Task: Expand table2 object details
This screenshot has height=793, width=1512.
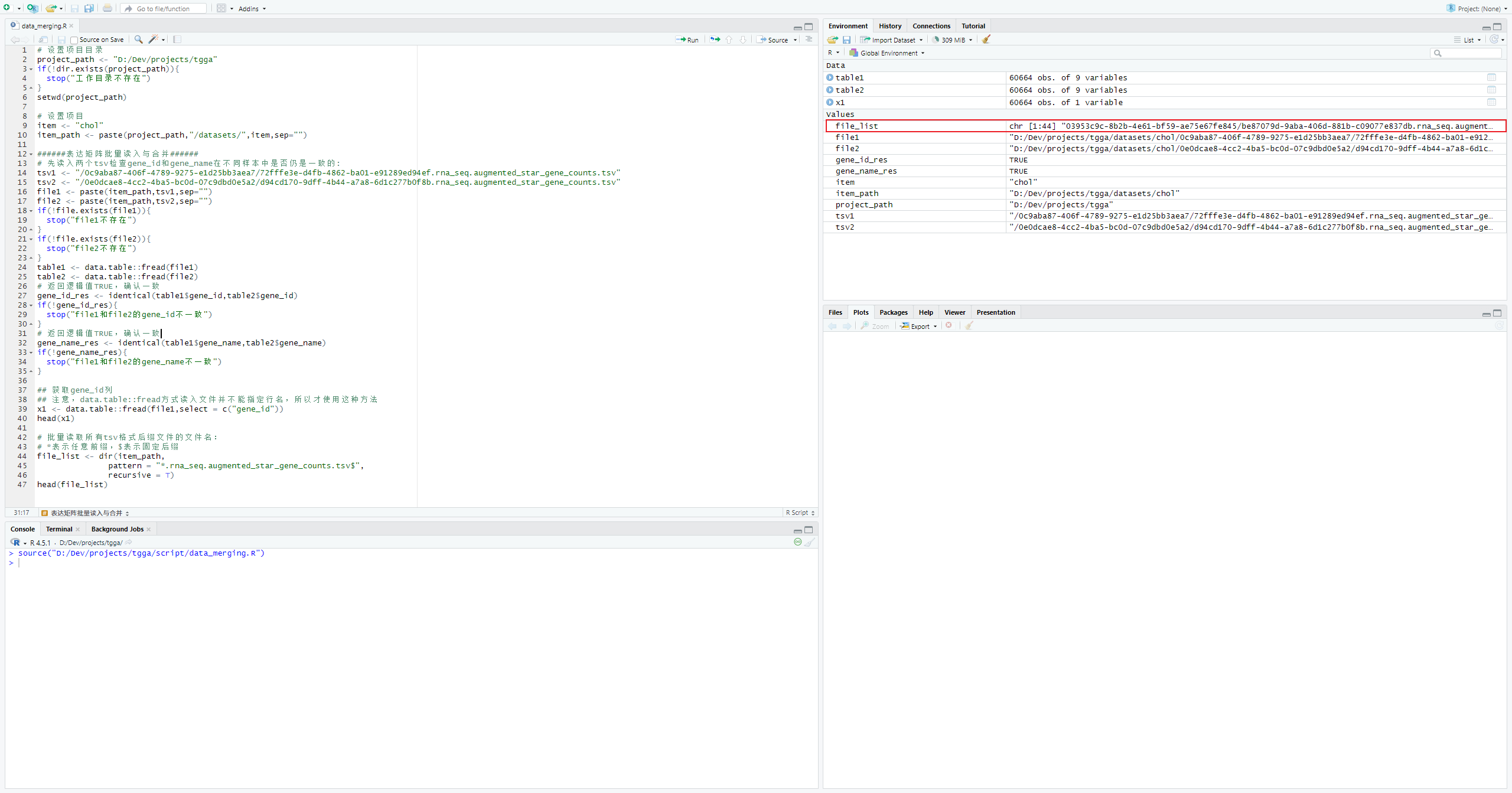Action: 830,90
